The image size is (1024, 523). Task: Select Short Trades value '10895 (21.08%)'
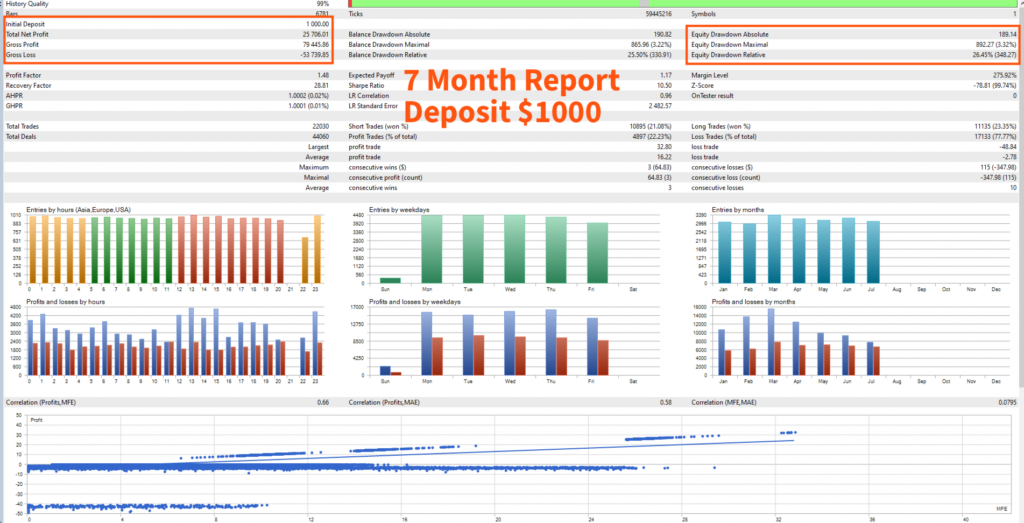(651, 126)
